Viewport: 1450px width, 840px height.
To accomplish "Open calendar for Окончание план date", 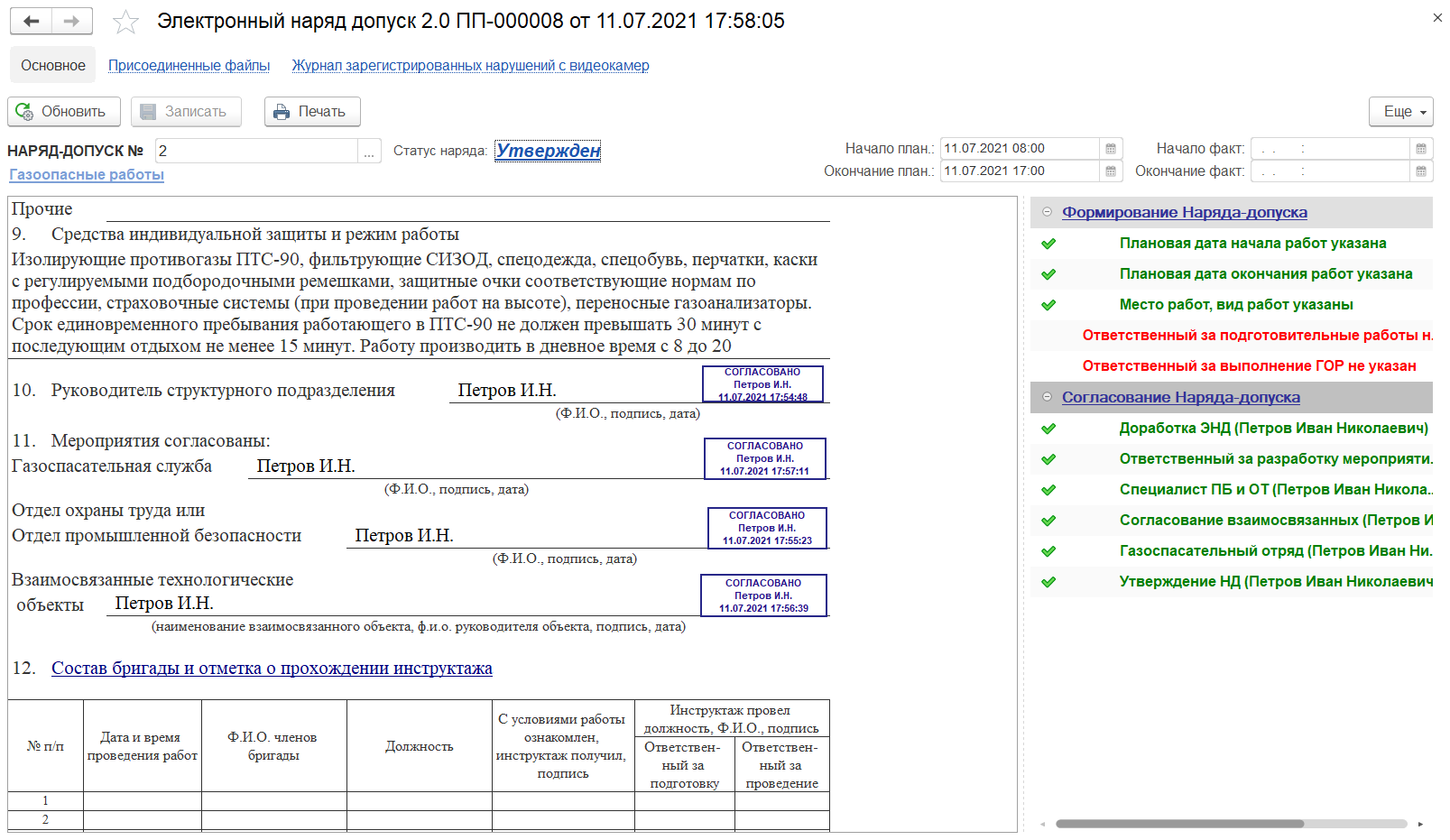I will 1111,171.
